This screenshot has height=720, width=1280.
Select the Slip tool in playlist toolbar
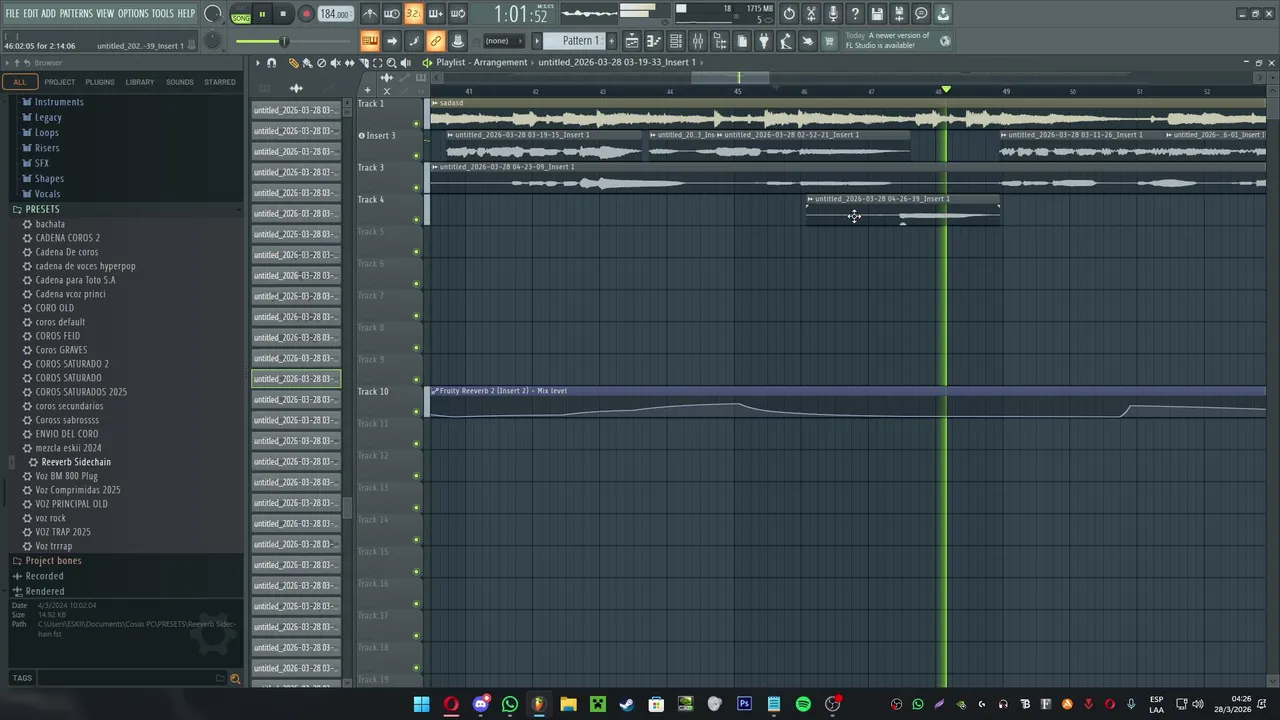coord(349,62)
